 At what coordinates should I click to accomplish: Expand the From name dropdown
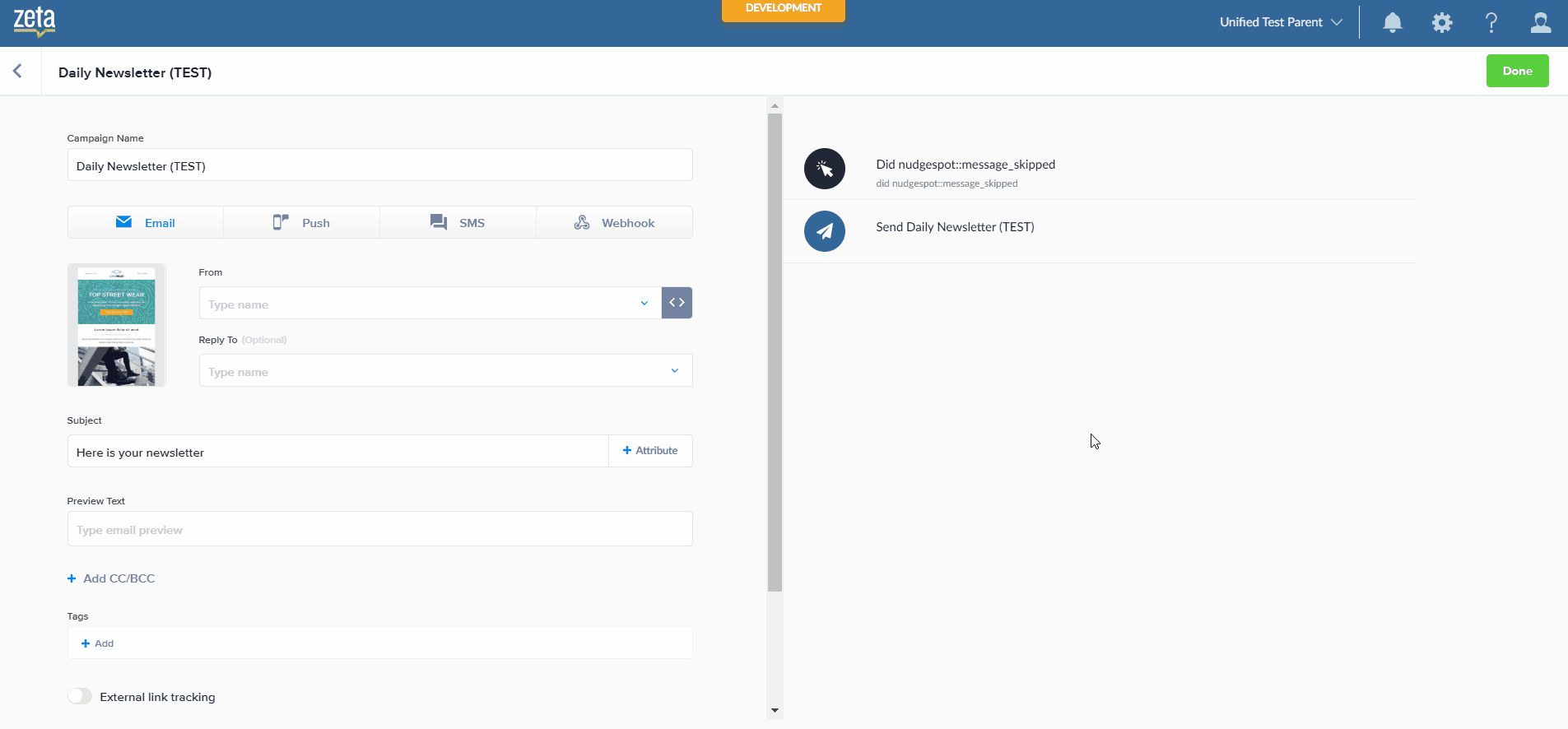click(644, 304)
